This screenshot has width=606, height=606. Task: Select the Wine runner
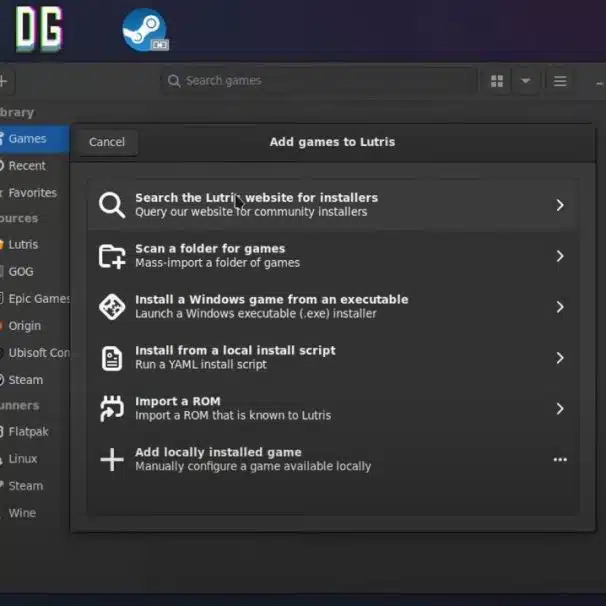pyautogui.click(x=34, y=513)
